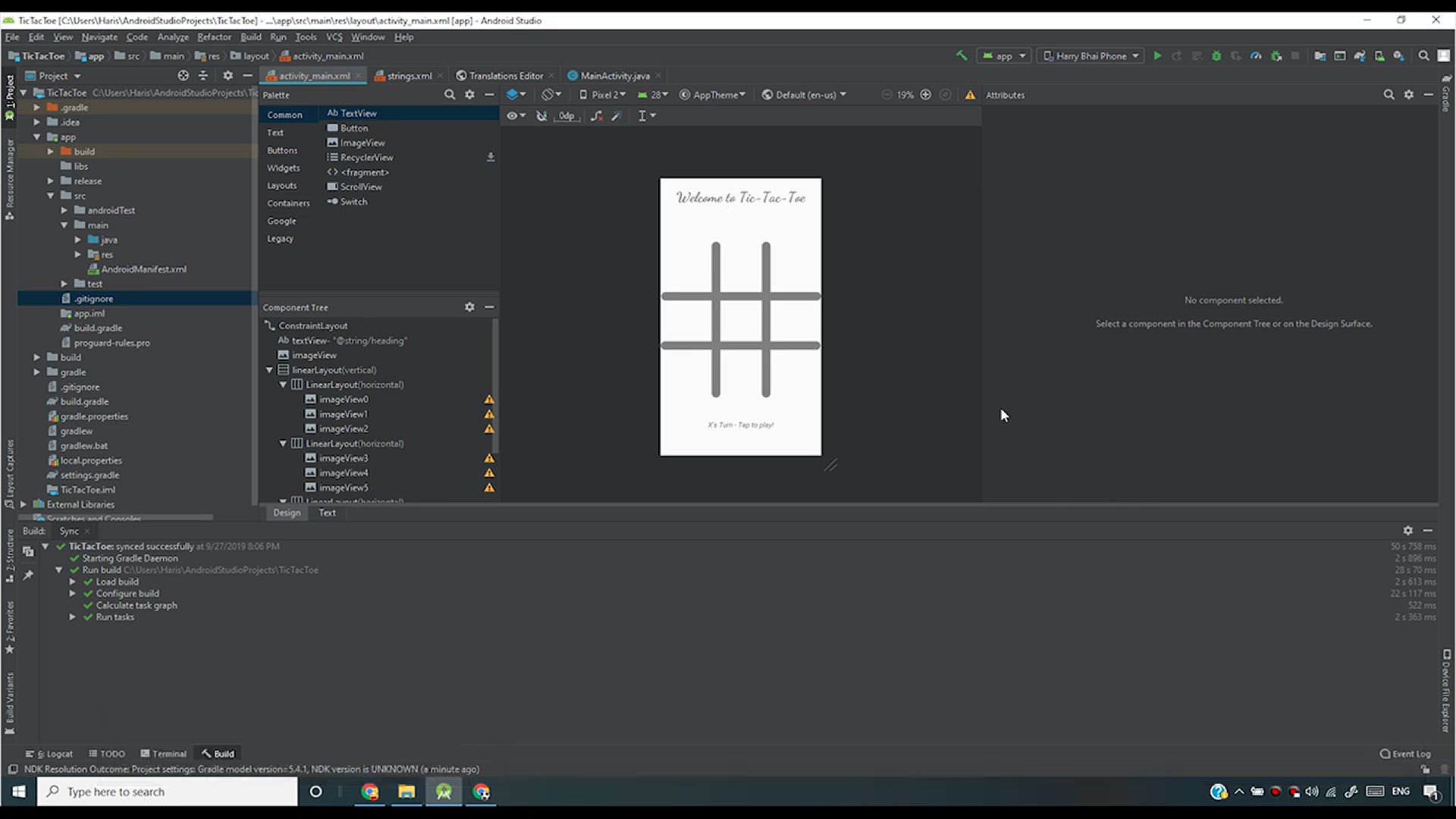Set the default margin 0dp control
1456x819 pixels.
(566, 116)
